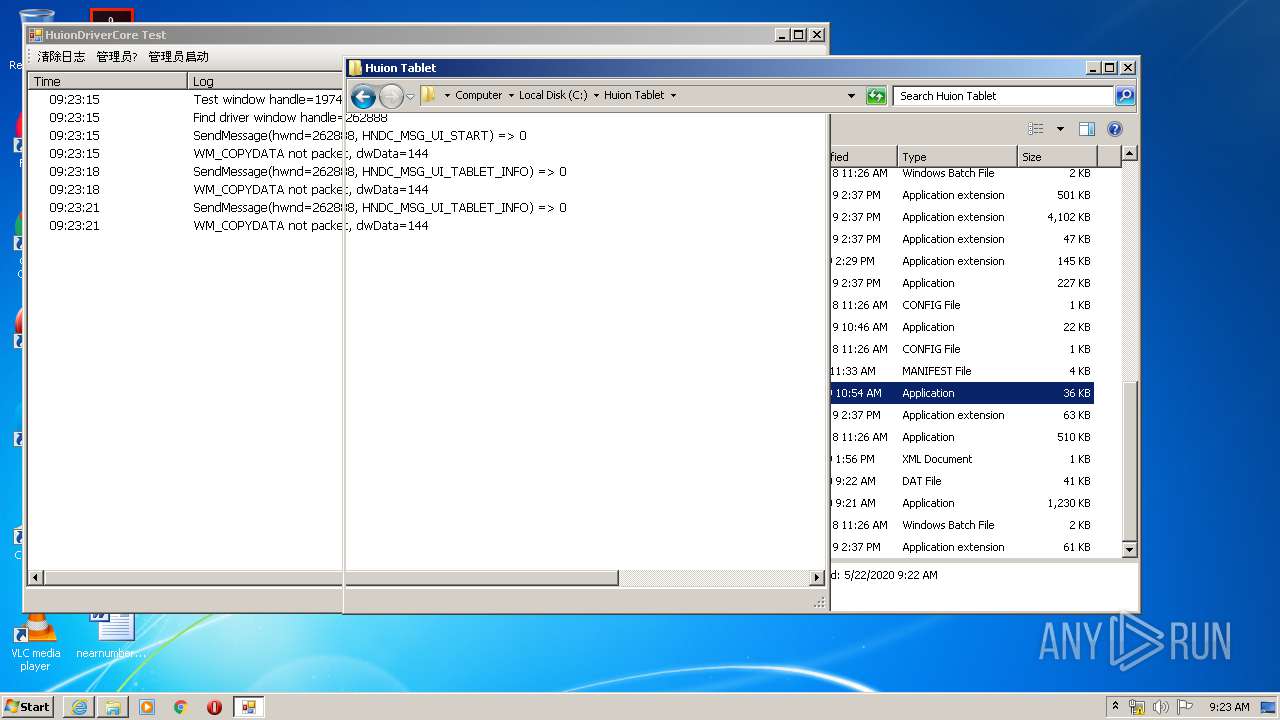The height and width of the screenshot is (720, 1280).
Task: Switch to HuionDriverCore Test taskbar button
Action: click(x=249, y=707)
